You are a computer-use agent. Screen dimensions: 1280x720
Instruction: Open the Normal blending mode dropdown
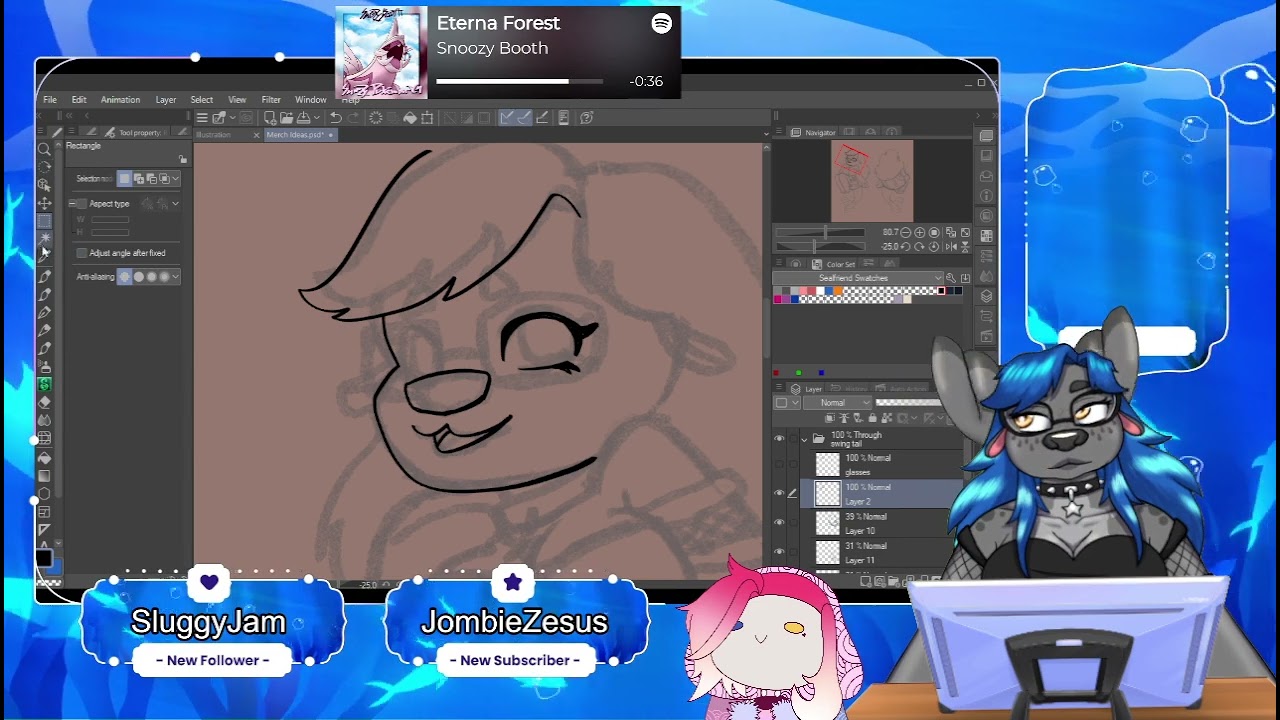coord(837,402)
